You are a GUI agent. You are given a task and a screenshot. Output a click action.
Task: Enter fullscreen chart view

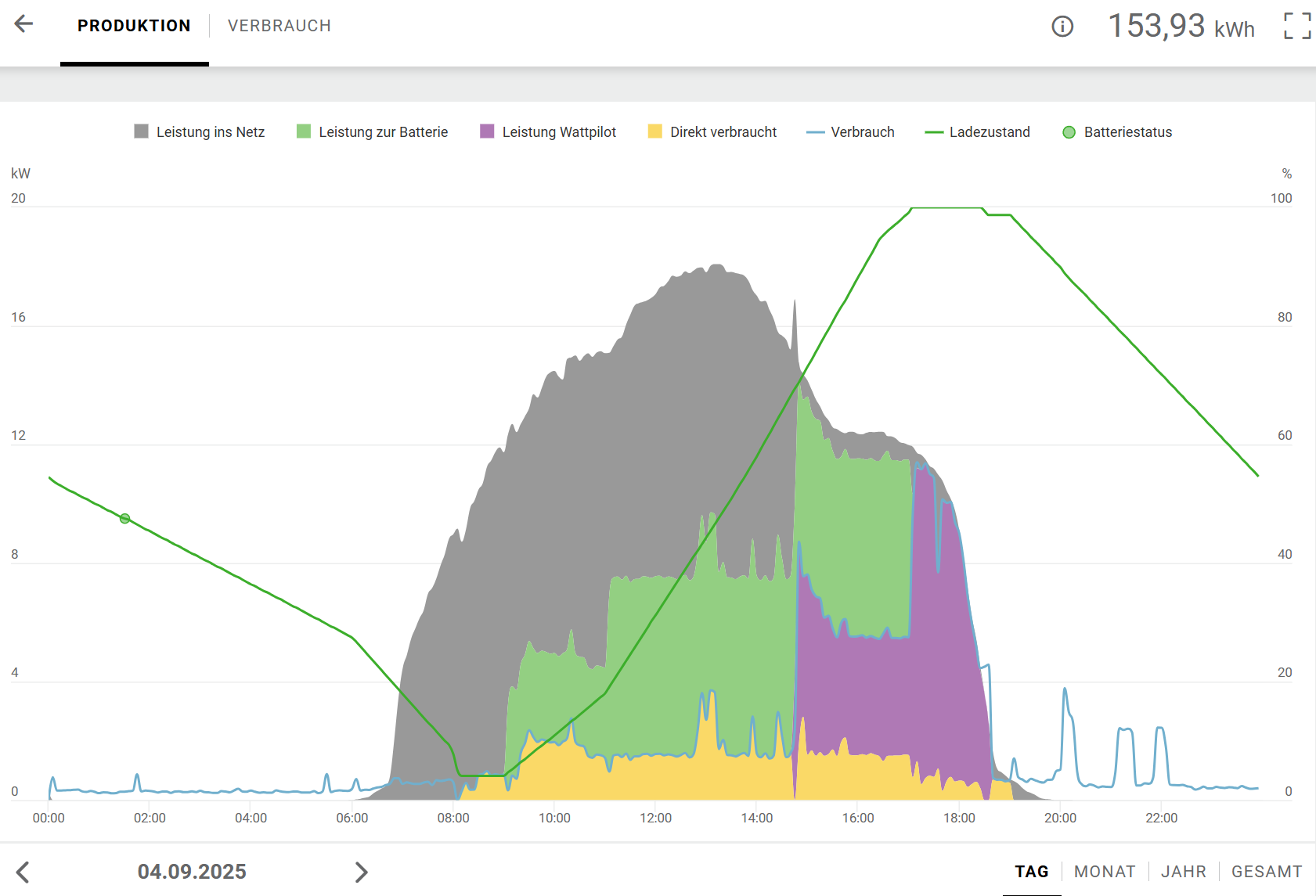[1296, 26]
